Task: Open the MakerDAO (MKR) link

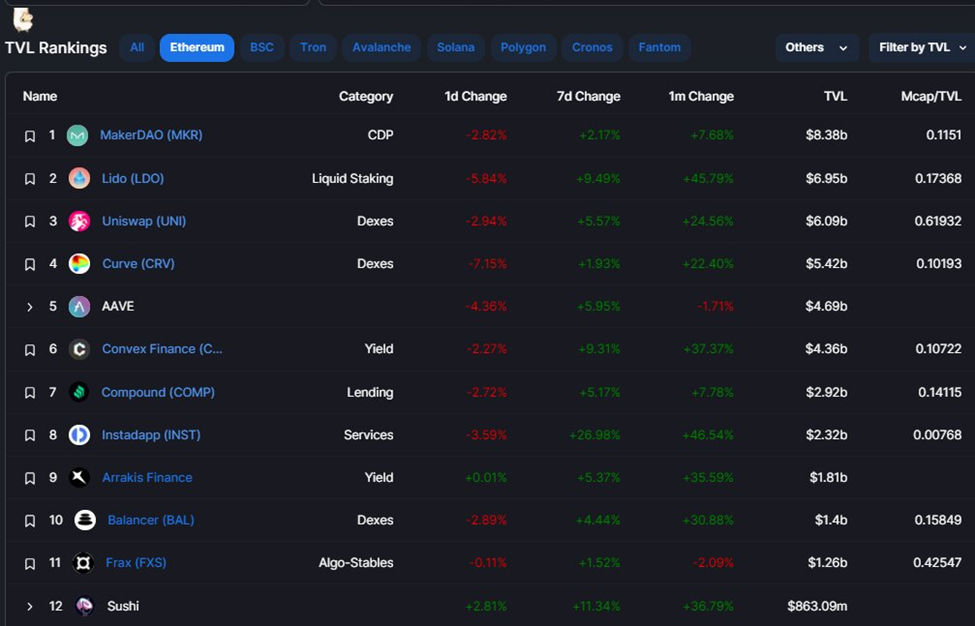Action: 151,135
